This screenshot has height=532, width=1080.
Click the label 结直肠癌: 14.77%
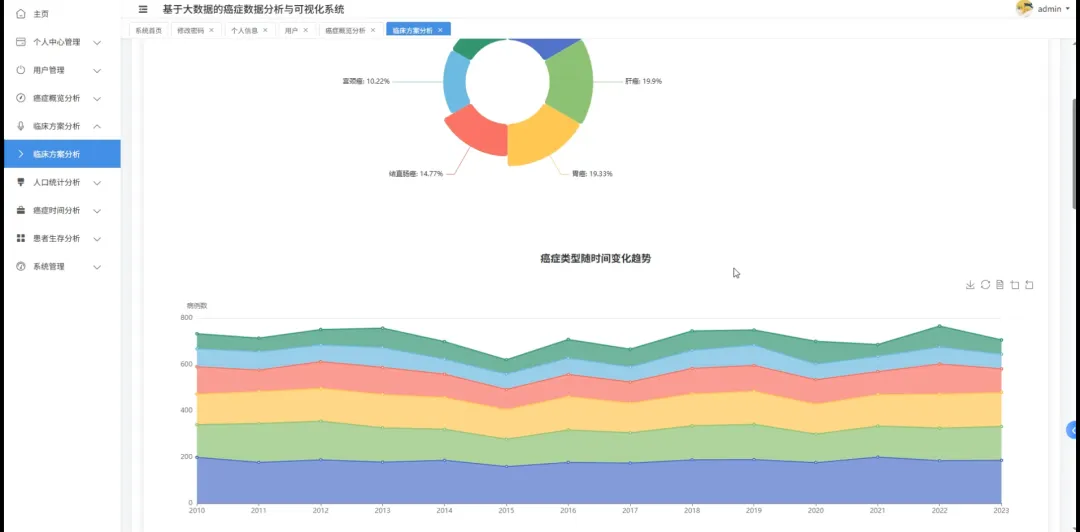pos(416,174)
